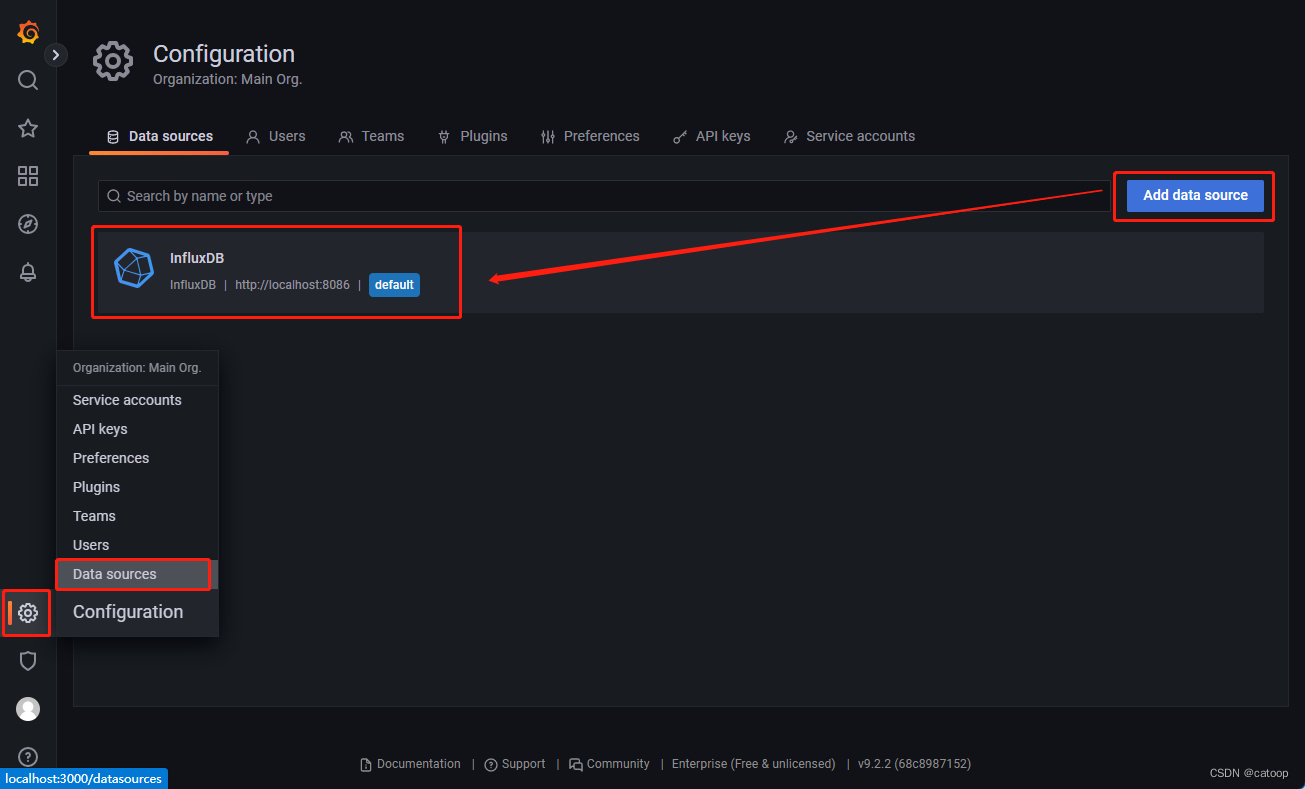Open the Search dashboards magnifier icon

[x=28, y=80]
